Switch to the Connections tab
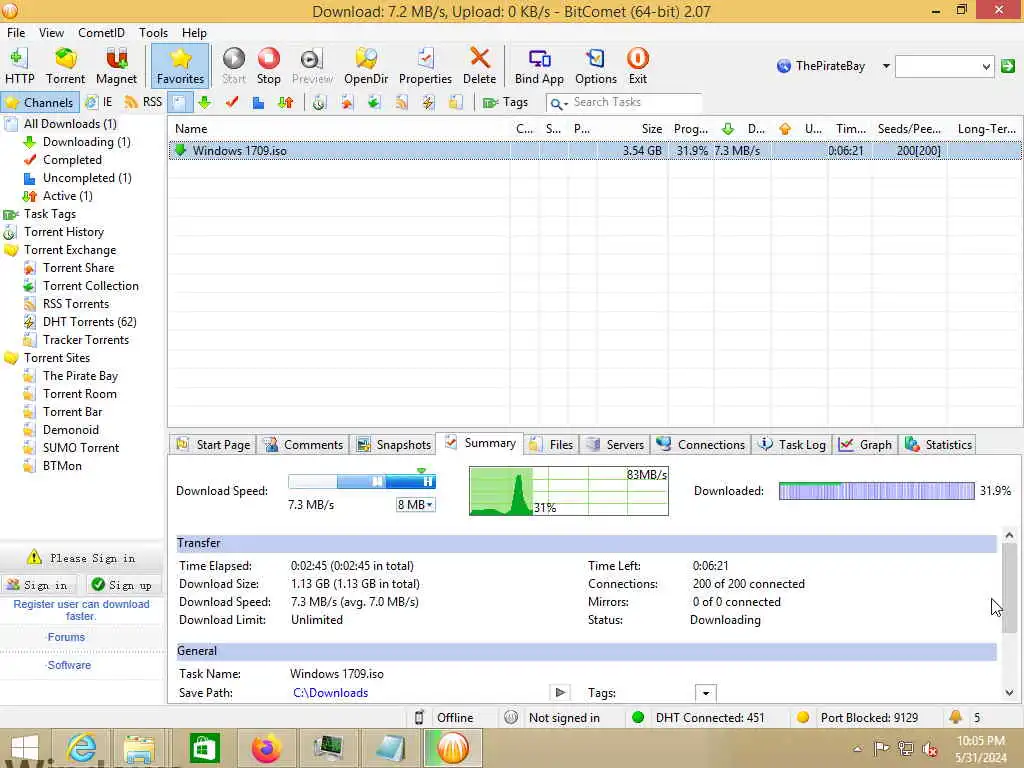This screenshot has width=1024, height=768. (701, 445)
